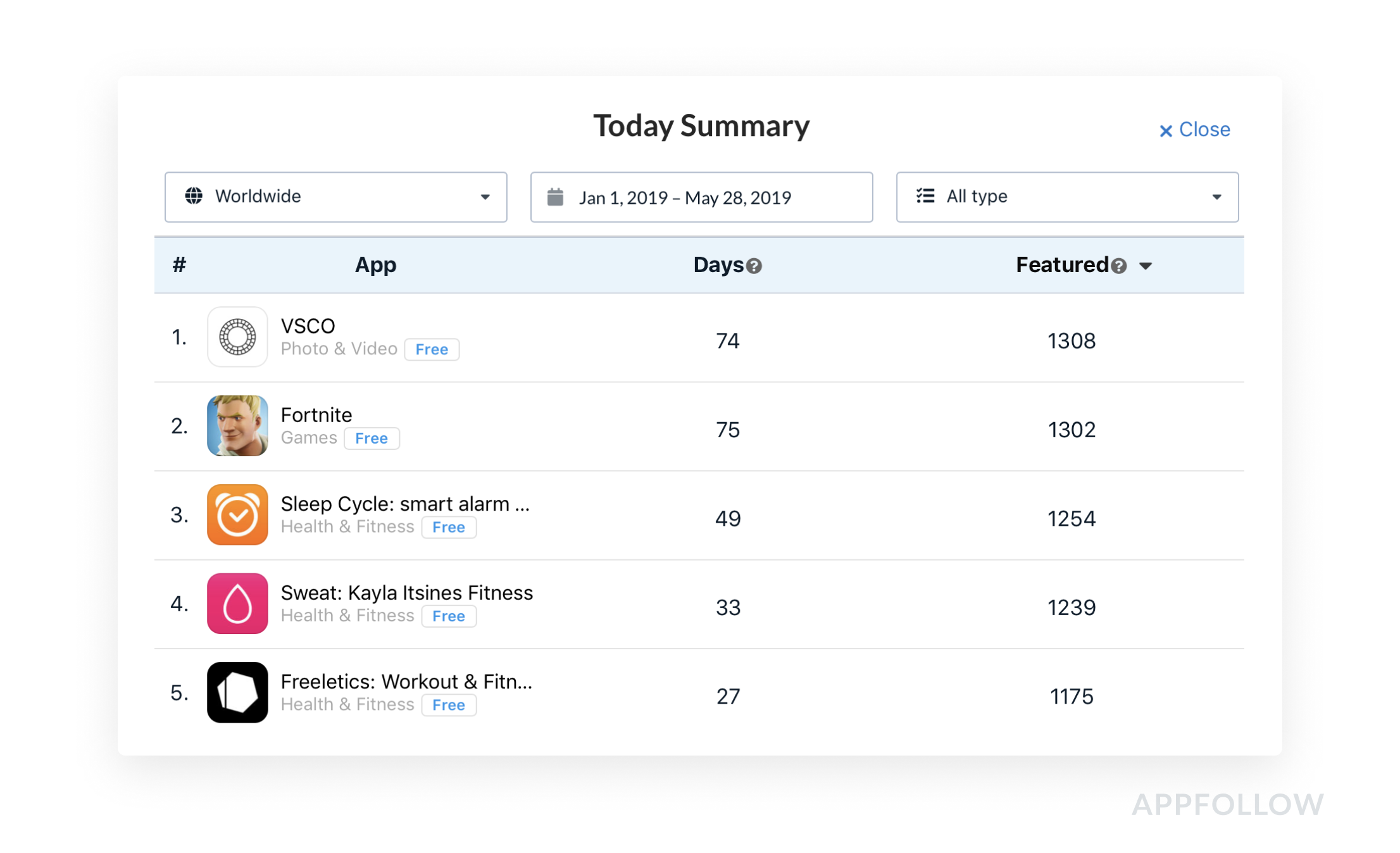Viewport: 1400px width, 853px height.
Task: Open the Fortnite app title link
Action: [316, 415]
